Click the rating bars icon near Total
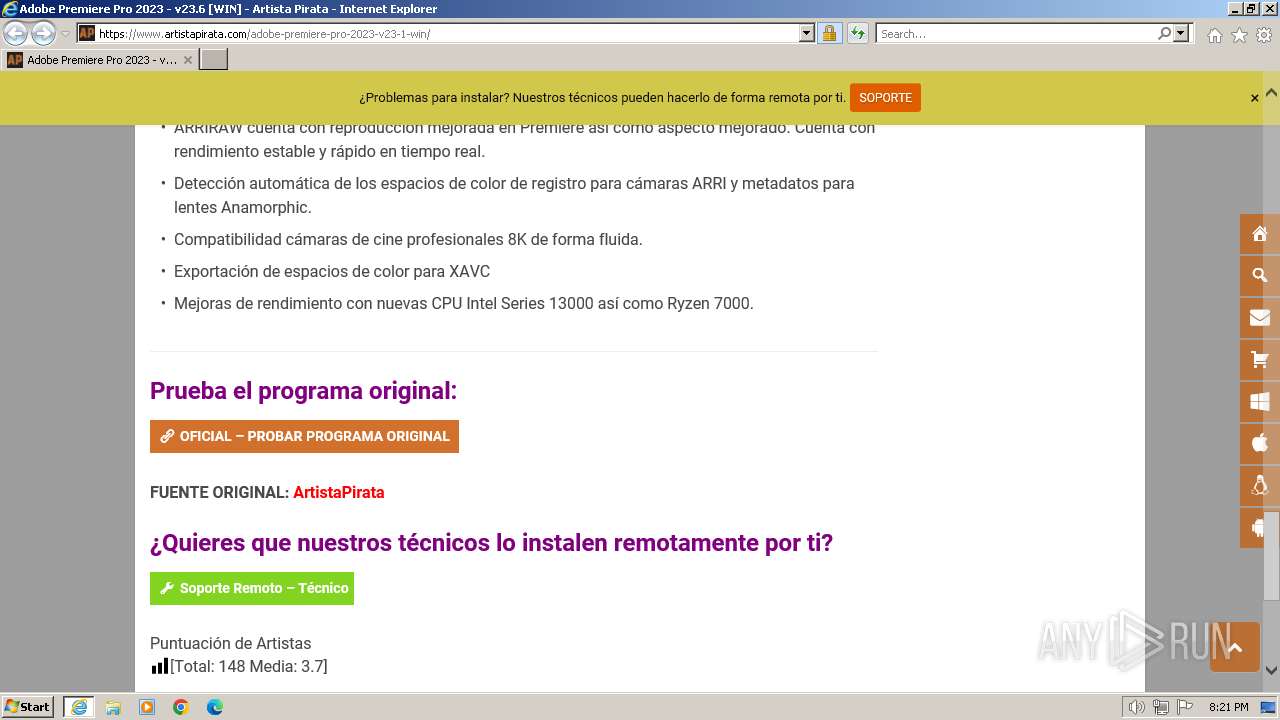Viewport: 1280px width, 720px height. [x=160, y=665]
